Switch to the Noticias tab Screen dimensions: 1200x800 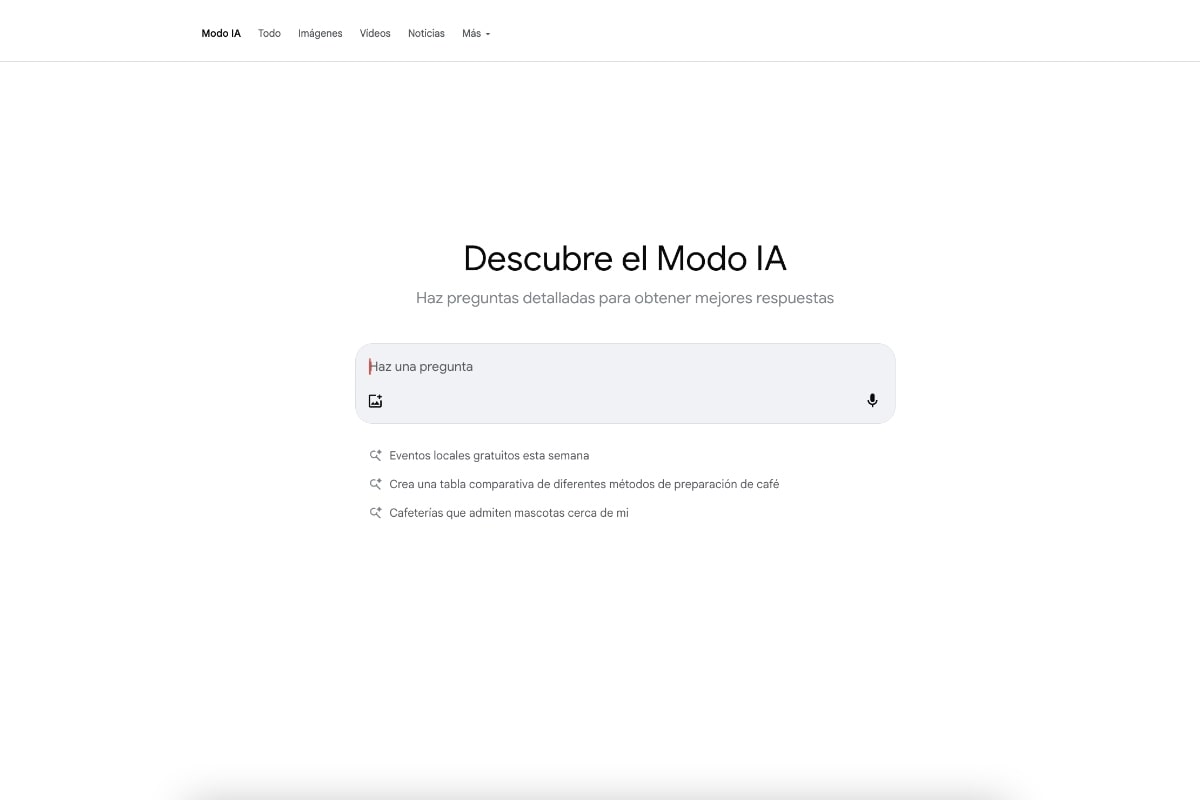point(426,33)
